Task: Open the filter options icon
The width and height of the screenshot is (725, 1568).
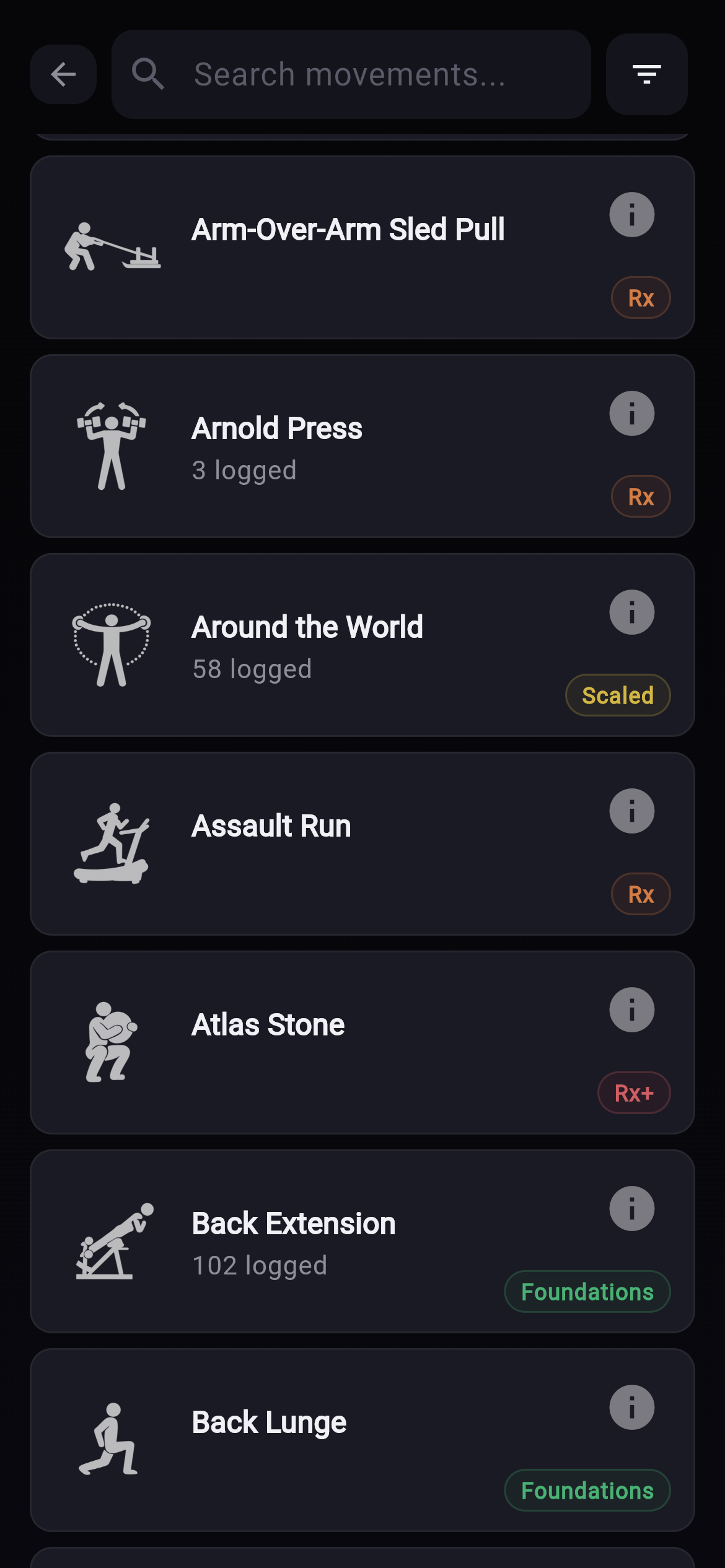Action: tap(646, 74)
